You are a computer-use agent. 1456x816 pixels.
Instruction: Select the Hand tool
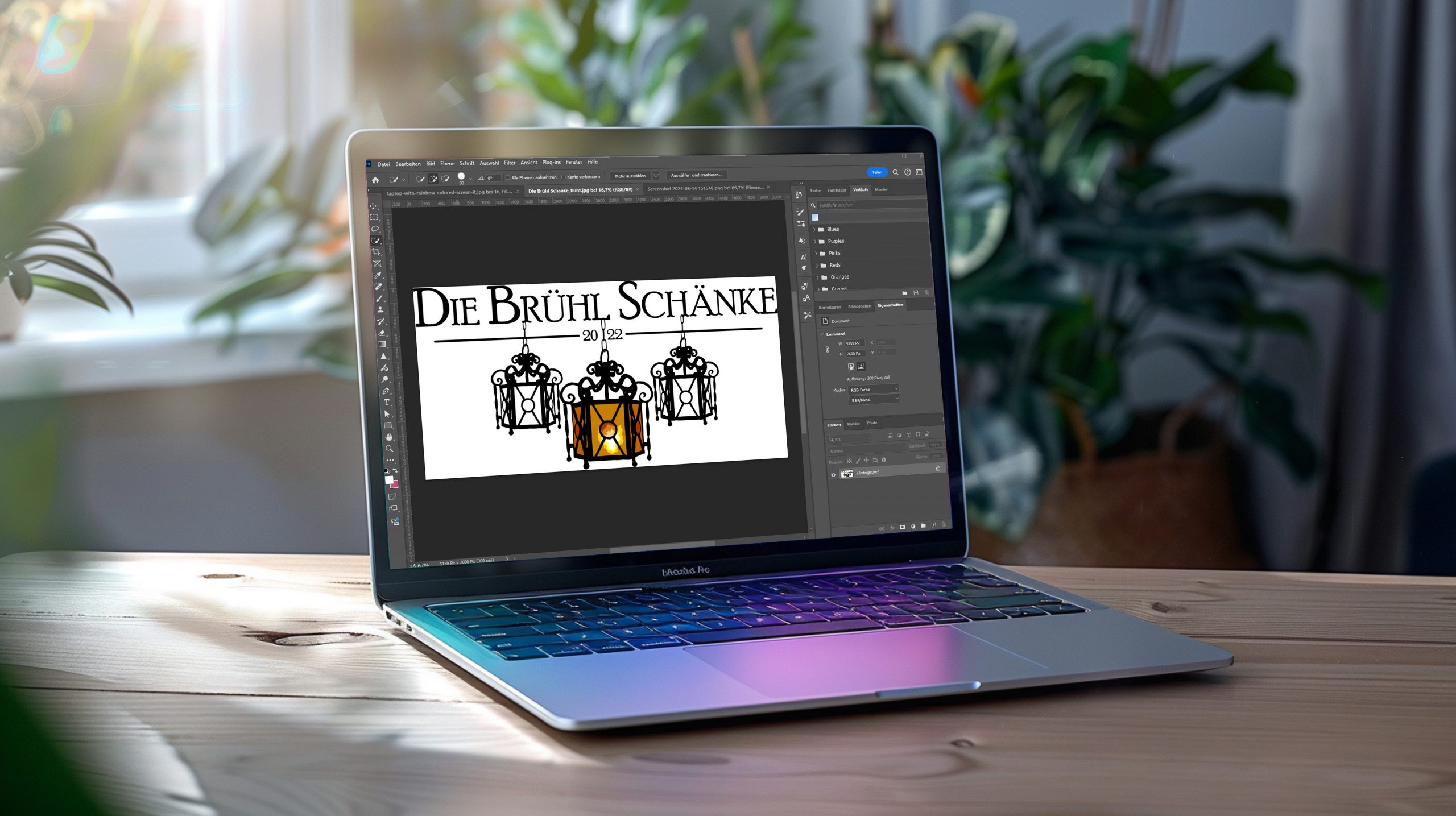(389, 437)
